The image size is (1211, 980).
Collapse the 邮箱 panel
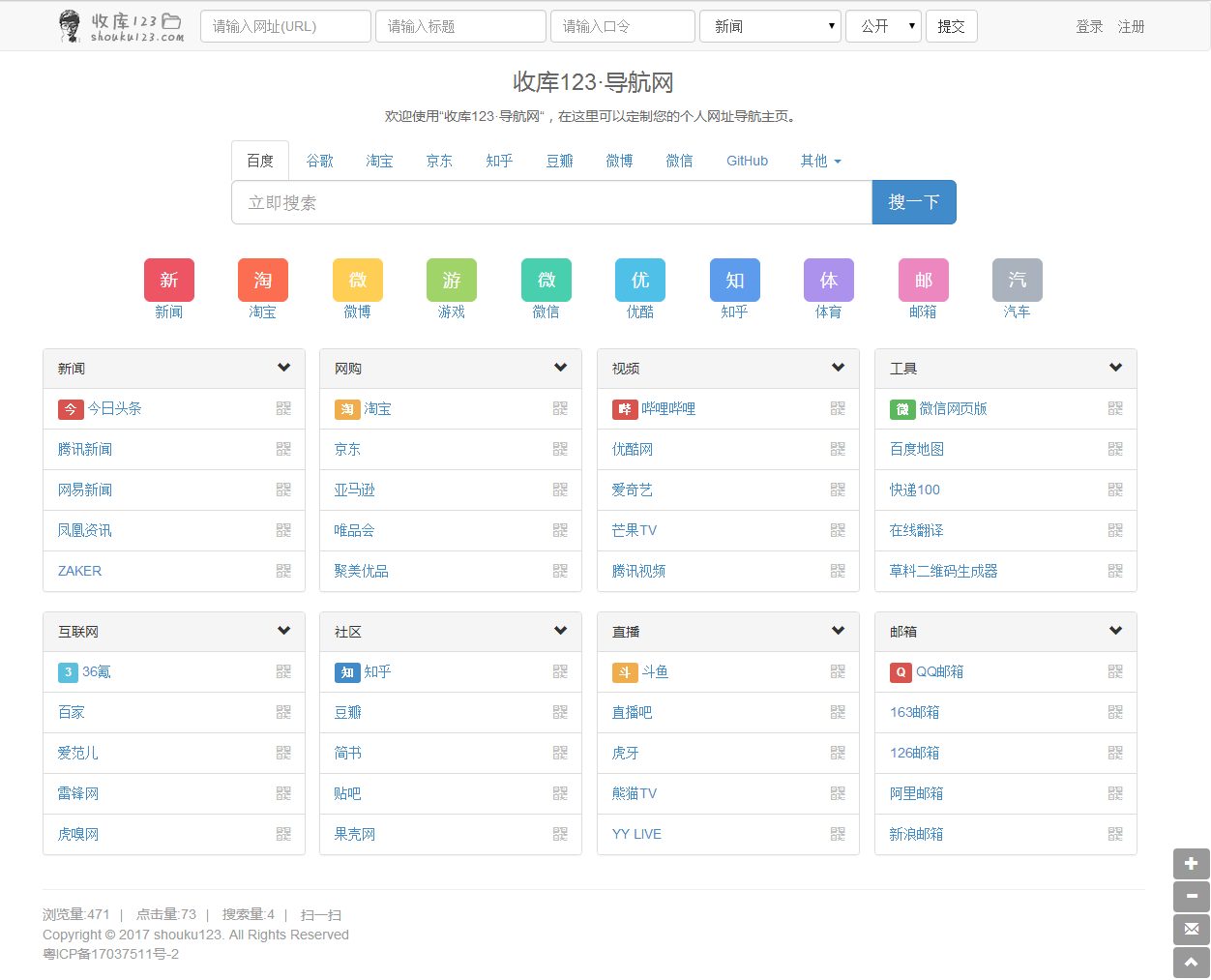click(1115, 631)
